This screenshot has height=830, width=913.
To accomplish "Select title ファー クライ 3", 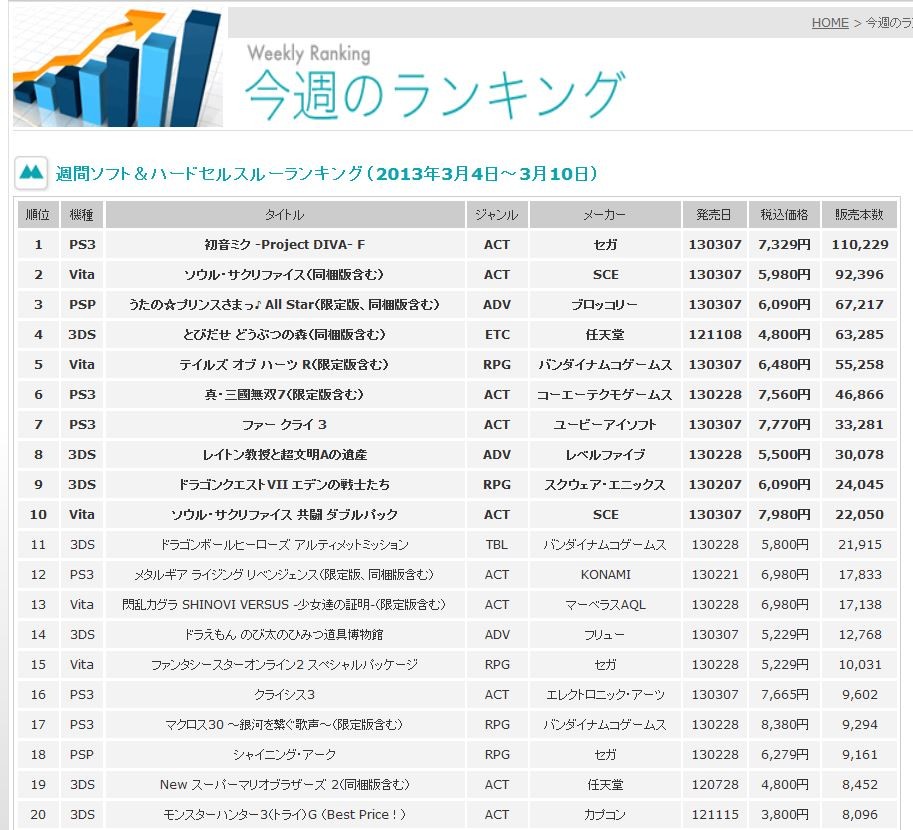I will (x=285, y=425).
